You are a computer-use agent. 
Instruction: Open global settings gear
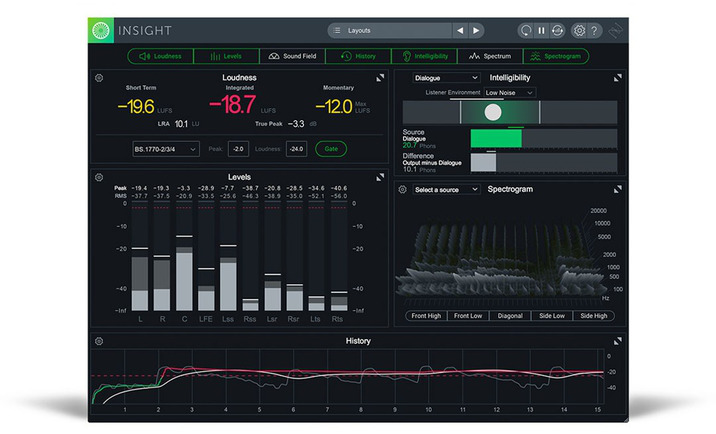[579, 31]
